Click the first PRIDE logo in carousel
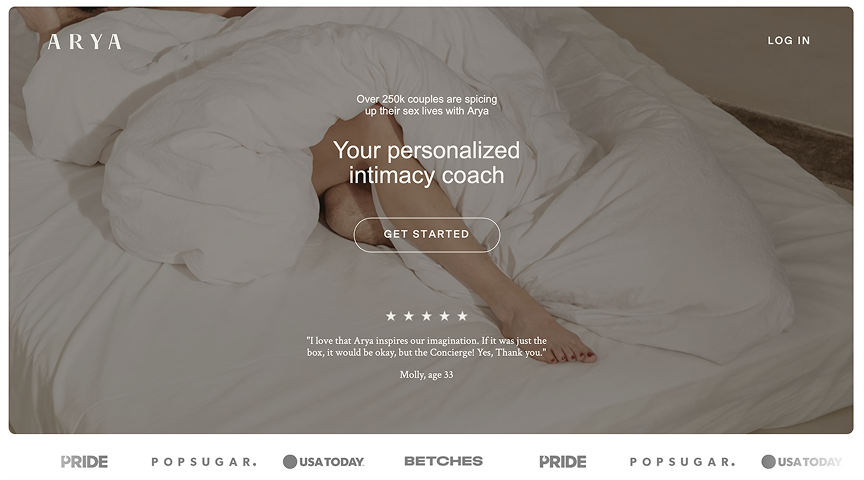 pyautogui.click(x=84, y=462)
